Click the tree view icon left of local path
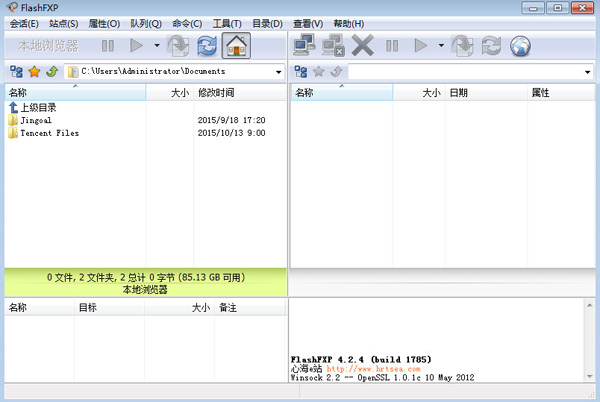 pyautogui.click(x=15, y=71)
